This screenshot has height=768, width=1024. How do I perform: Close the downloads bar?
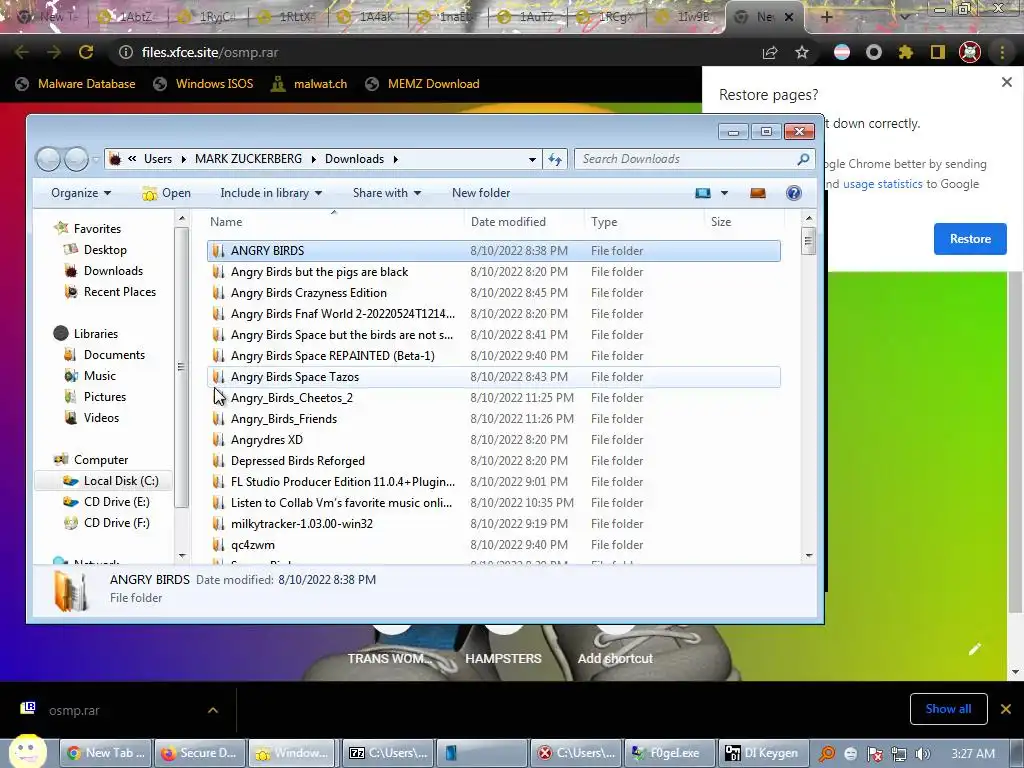click(x=1006, y=709)
